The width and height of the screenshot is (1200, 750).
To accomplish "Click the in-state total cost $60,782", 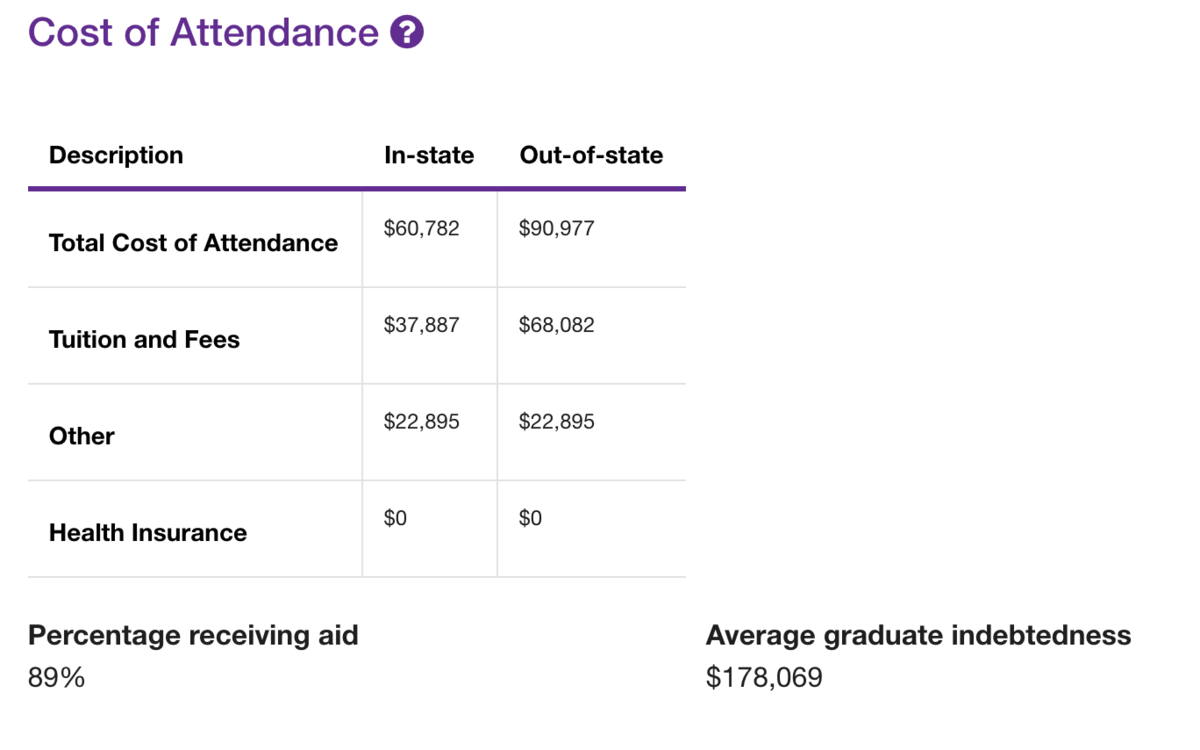I will (x=421, y=229).
